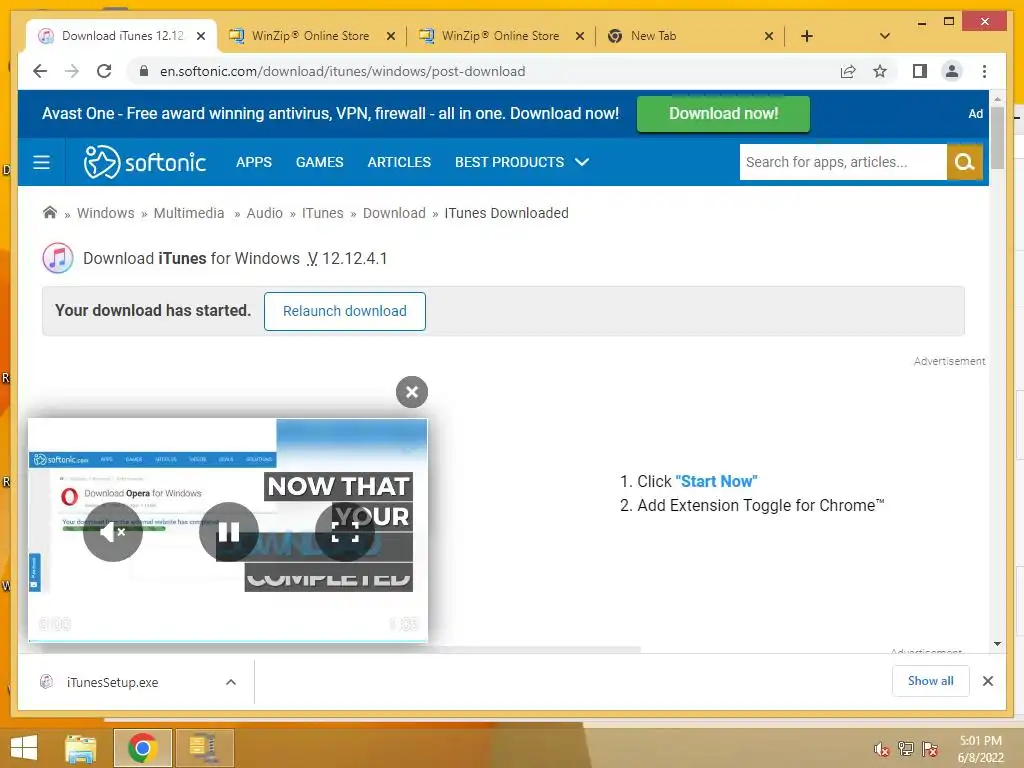
Task: Open WinZip from the taskbar
Action: [x=203, y=748]
